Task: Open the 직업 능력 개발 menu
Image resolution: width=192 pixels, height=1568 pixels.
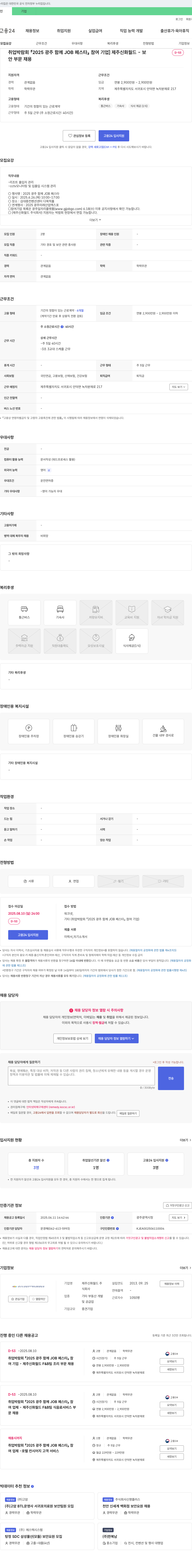Action: pos(131,31)
